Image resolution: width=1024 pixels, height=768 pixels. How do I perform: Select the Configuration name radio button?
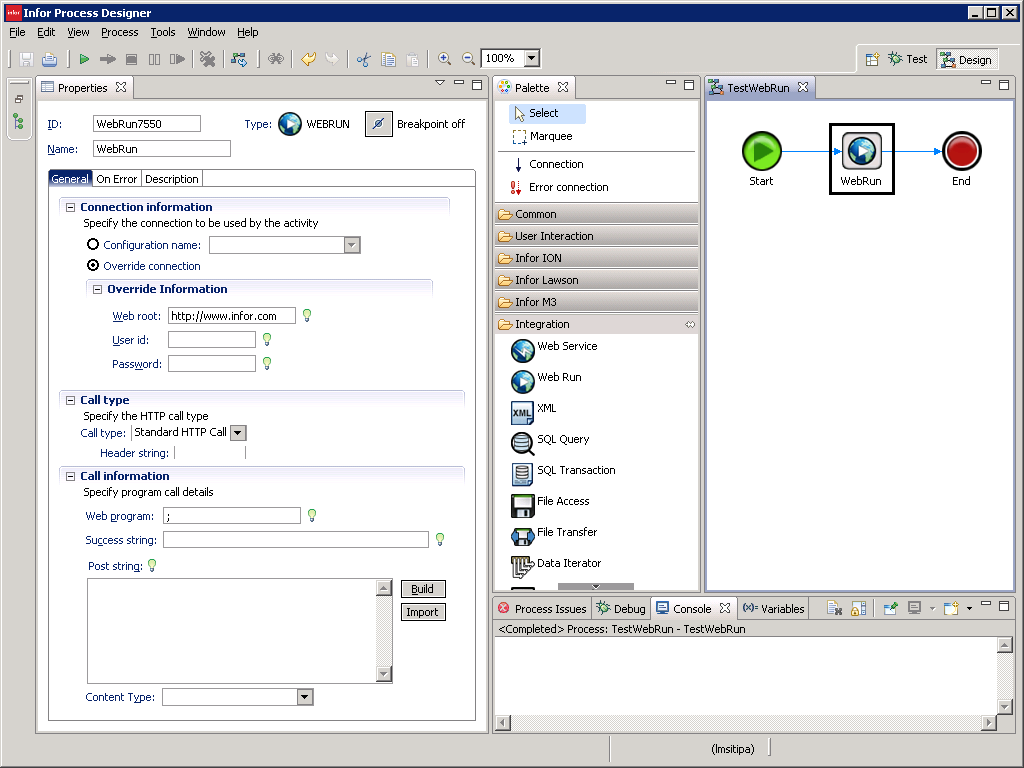pos(93,244)
